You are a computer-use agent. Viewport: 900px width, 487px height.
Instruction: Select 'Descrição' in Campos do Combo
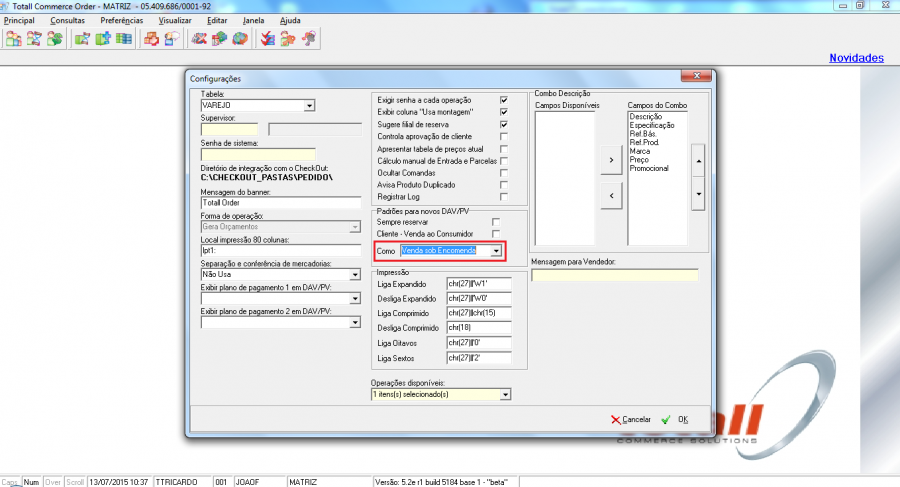click(646, 117)
